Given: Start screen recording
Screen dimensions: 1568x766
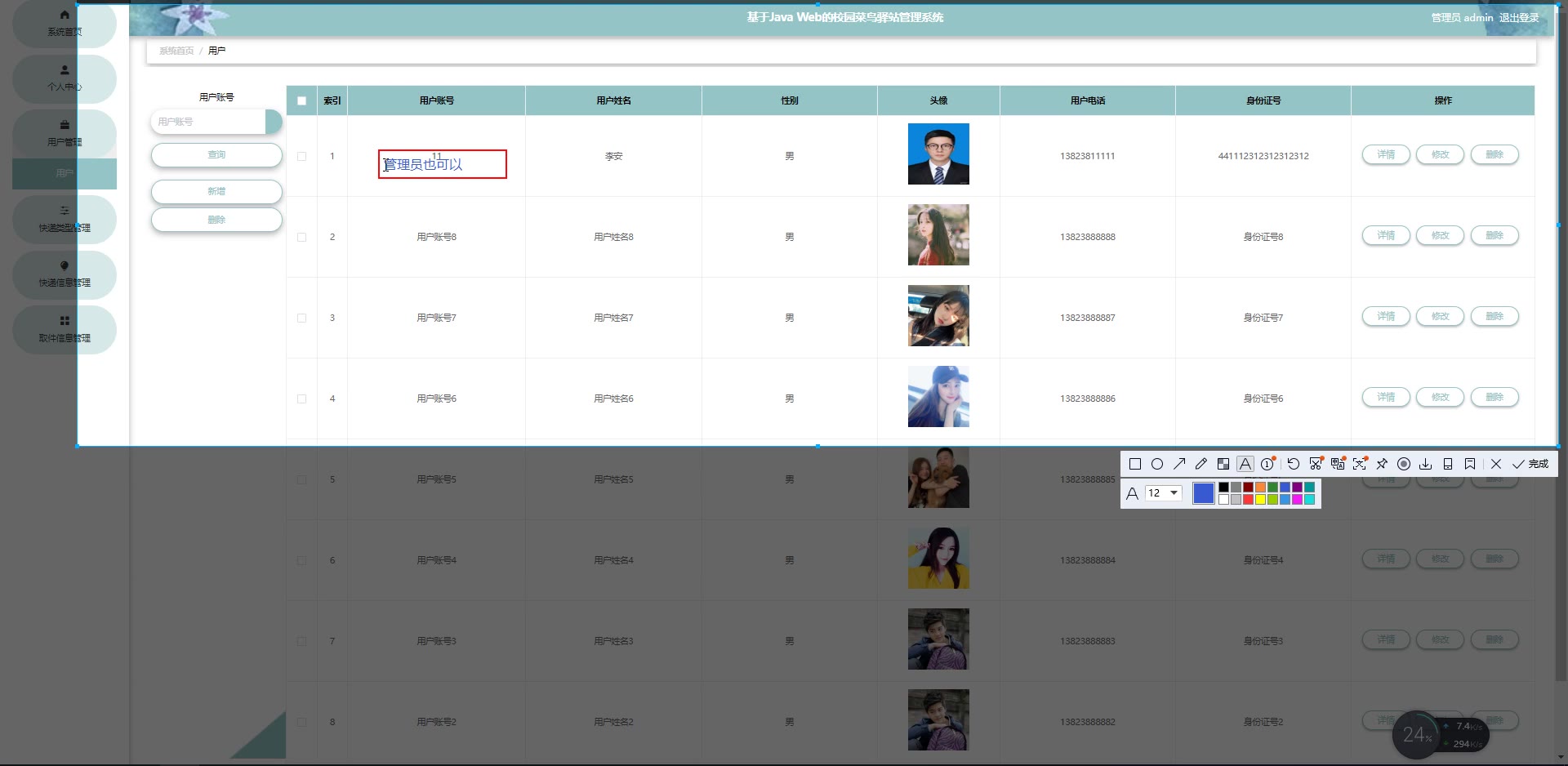Looking at the screenshot, I should 1404,464.
